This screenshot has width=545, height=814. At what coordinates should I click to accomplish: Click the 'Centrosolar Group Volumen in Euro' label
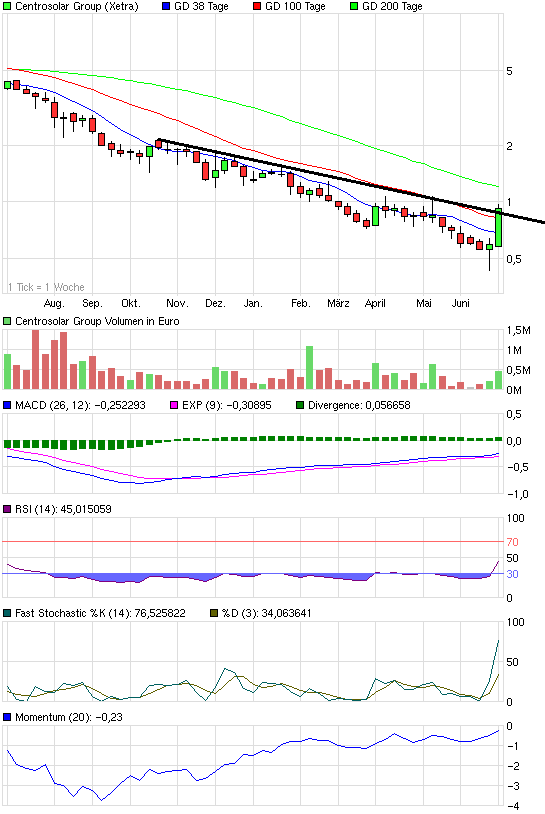click(97, 321)
